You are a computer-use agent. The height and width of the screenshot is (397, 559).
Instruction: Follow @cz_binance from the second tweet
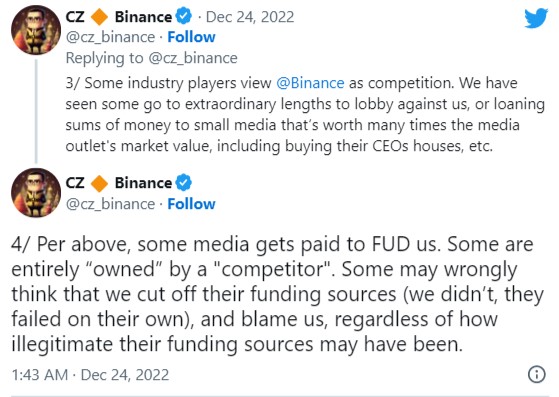191,204
